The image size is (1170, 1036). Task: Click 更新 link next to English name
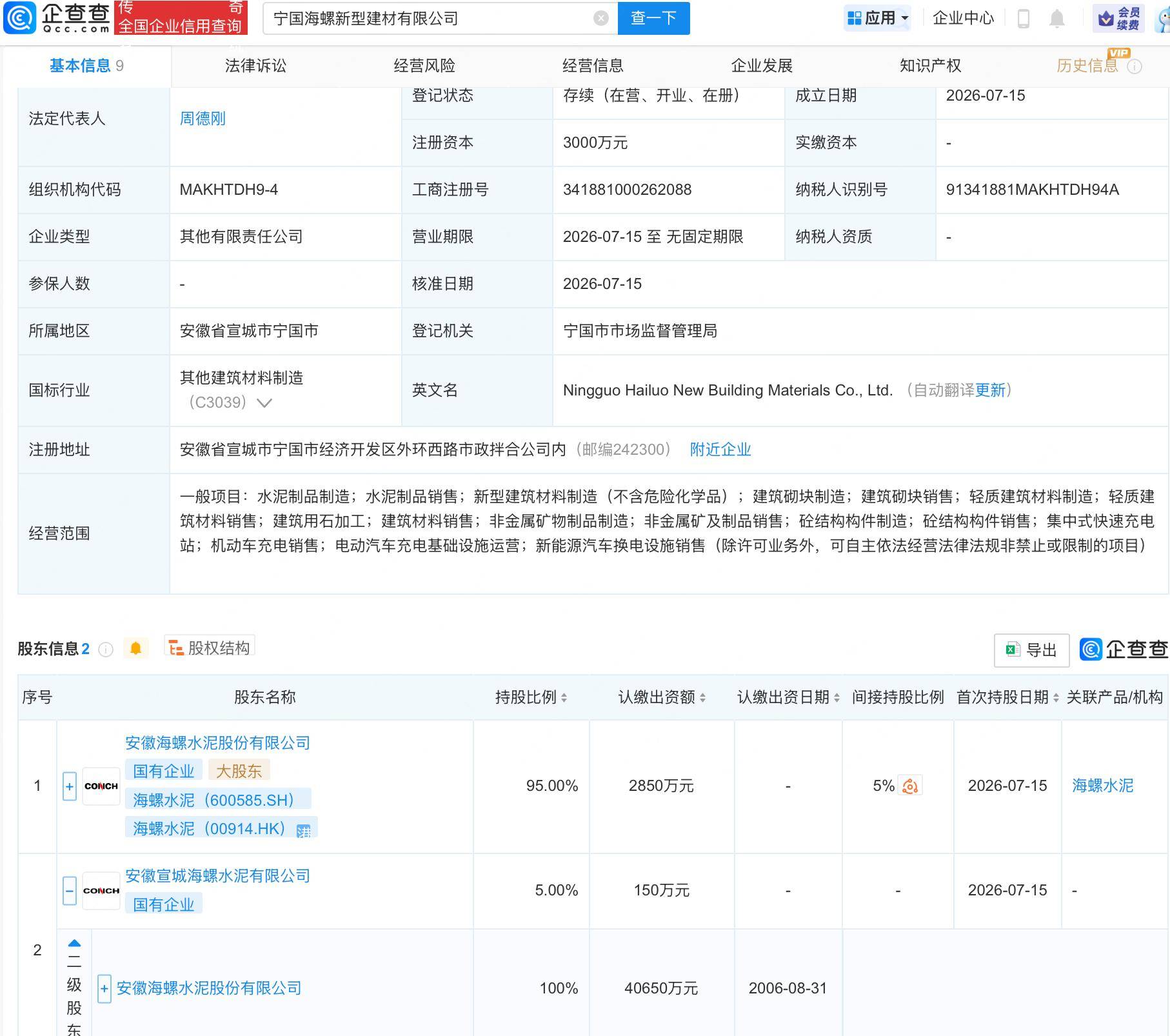coord(991,390)
